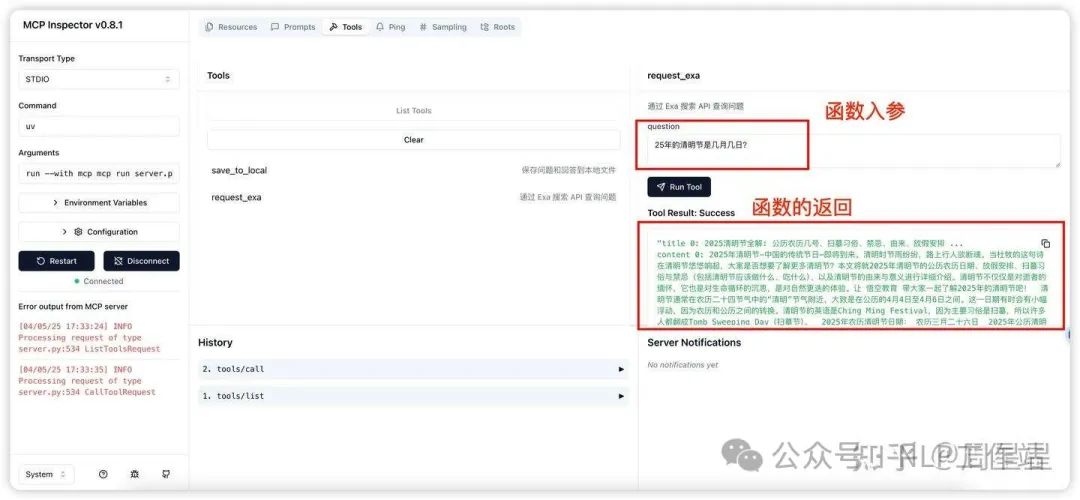The width and height of the screenshot is (1080, 500).
Task: Switch to the Resources tab
Action: pyautogui.click(x=231, y=27)
